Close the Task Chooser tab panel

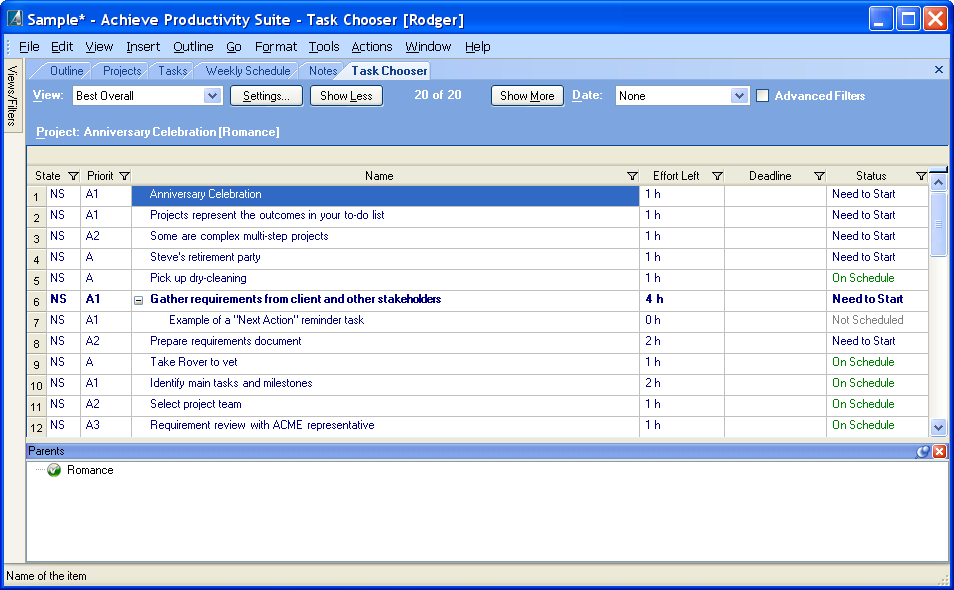(x=939, y=70)
